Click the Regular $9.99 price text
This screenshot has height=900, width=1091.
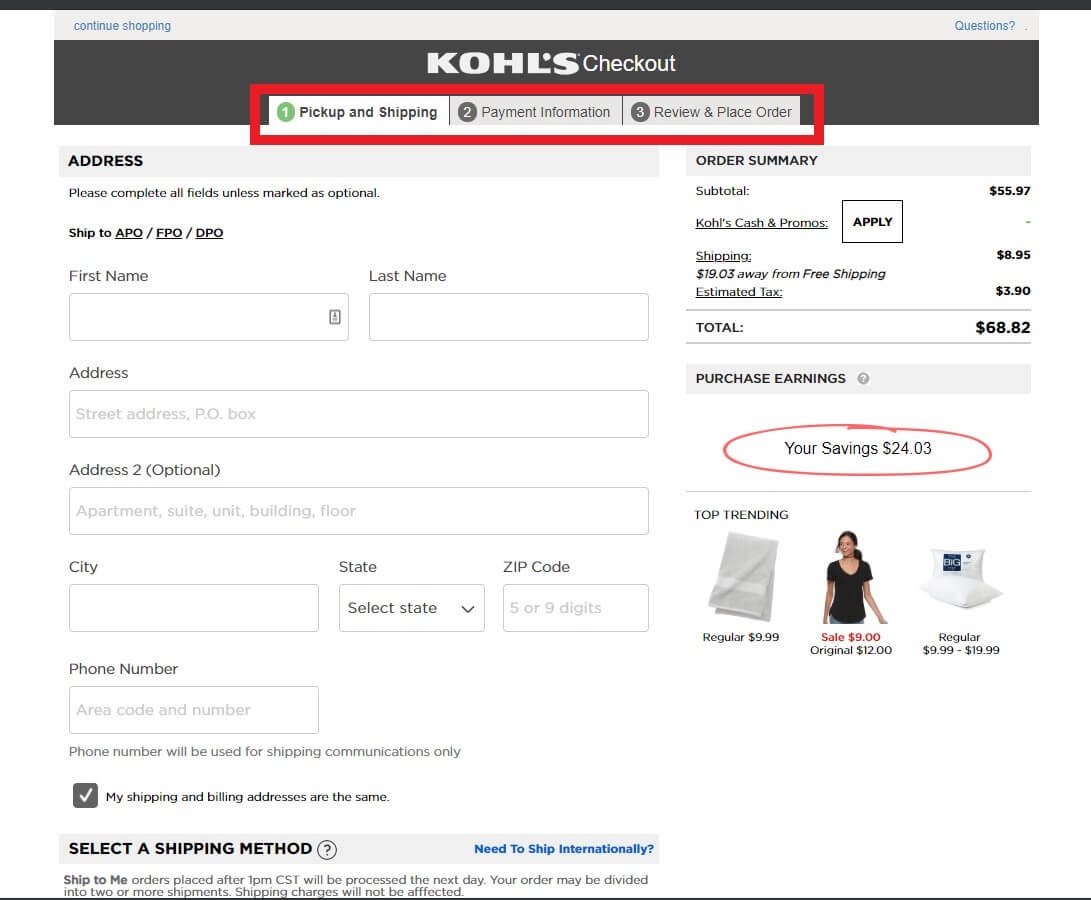(740, 637)
